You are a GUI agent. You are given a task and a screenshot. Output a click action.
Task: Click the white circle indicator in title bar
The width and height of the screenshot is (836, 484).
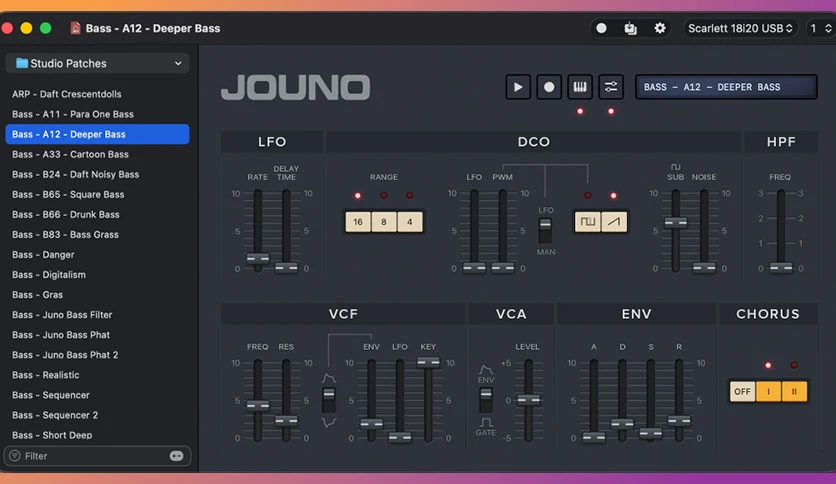pyautogui.click(x=601, y=28)
